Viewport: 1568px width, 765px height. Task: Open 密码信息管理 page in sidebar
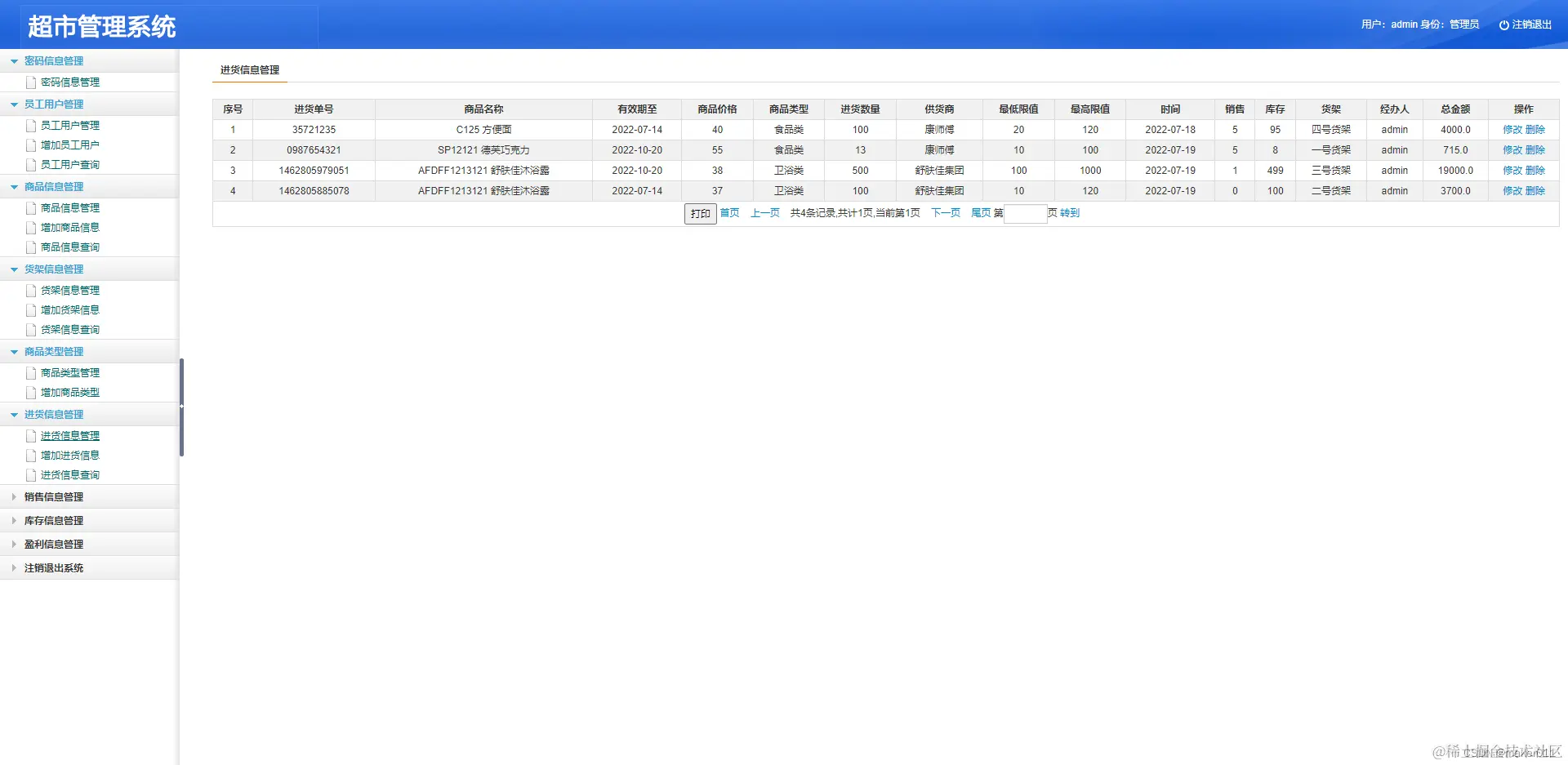(x=70, y=82)
